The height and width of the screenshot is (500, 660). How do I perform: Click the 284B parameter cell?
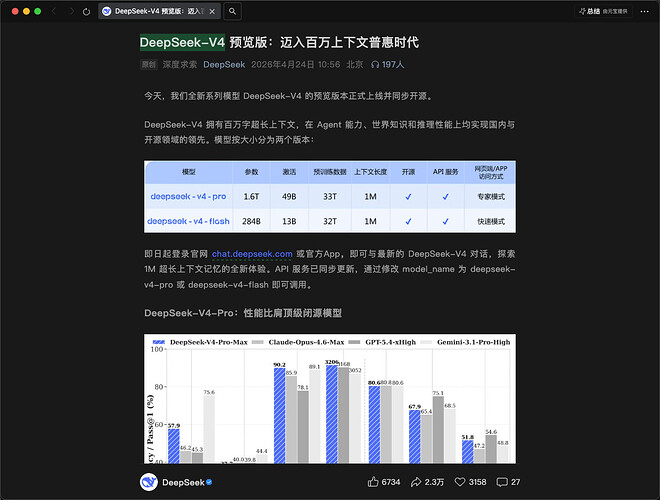coord(251,221)
